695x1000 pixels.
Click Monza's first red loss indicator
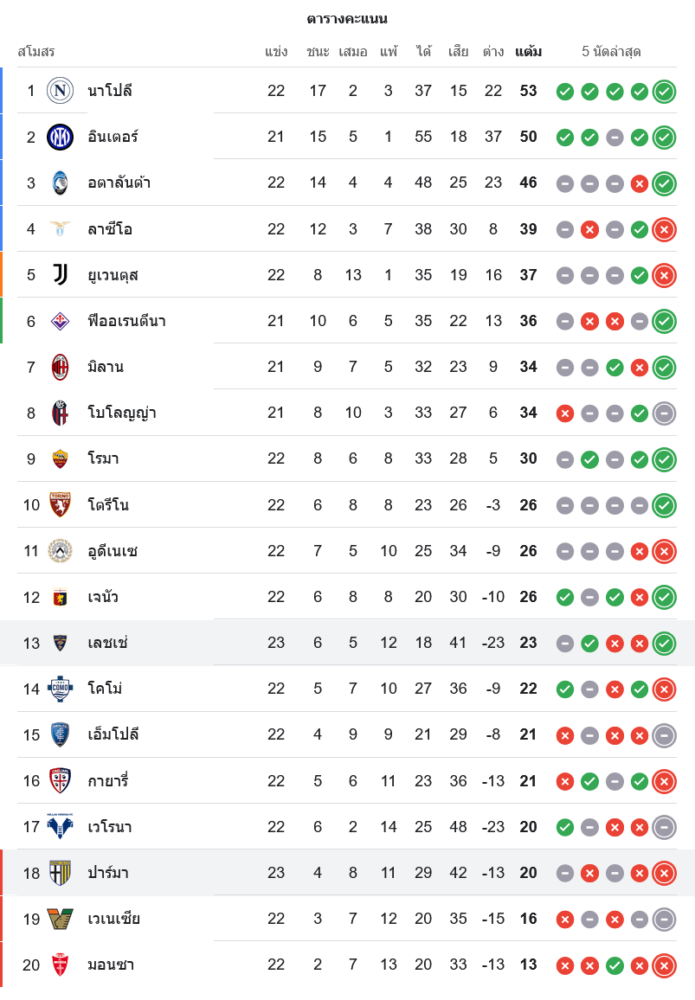tap(565, 966)
